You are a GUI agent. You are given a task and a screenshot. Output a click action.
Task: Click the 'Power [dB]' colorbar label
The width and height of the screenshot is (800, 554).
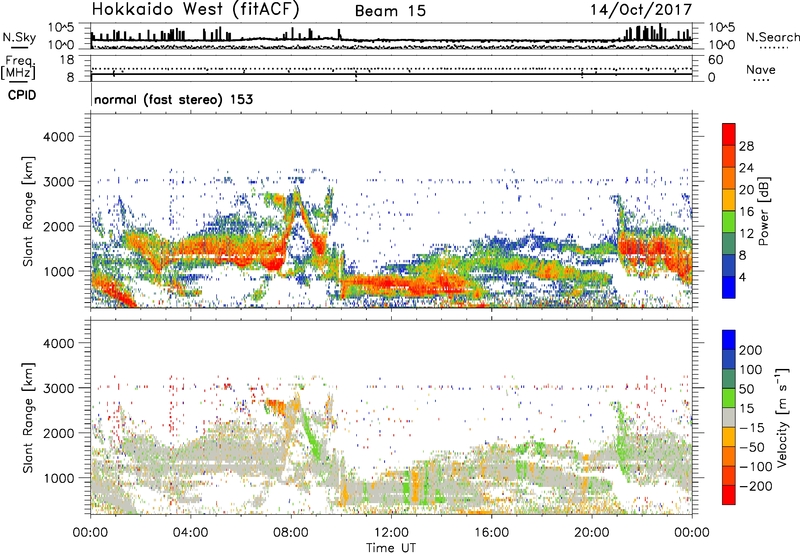pos(763,211)
